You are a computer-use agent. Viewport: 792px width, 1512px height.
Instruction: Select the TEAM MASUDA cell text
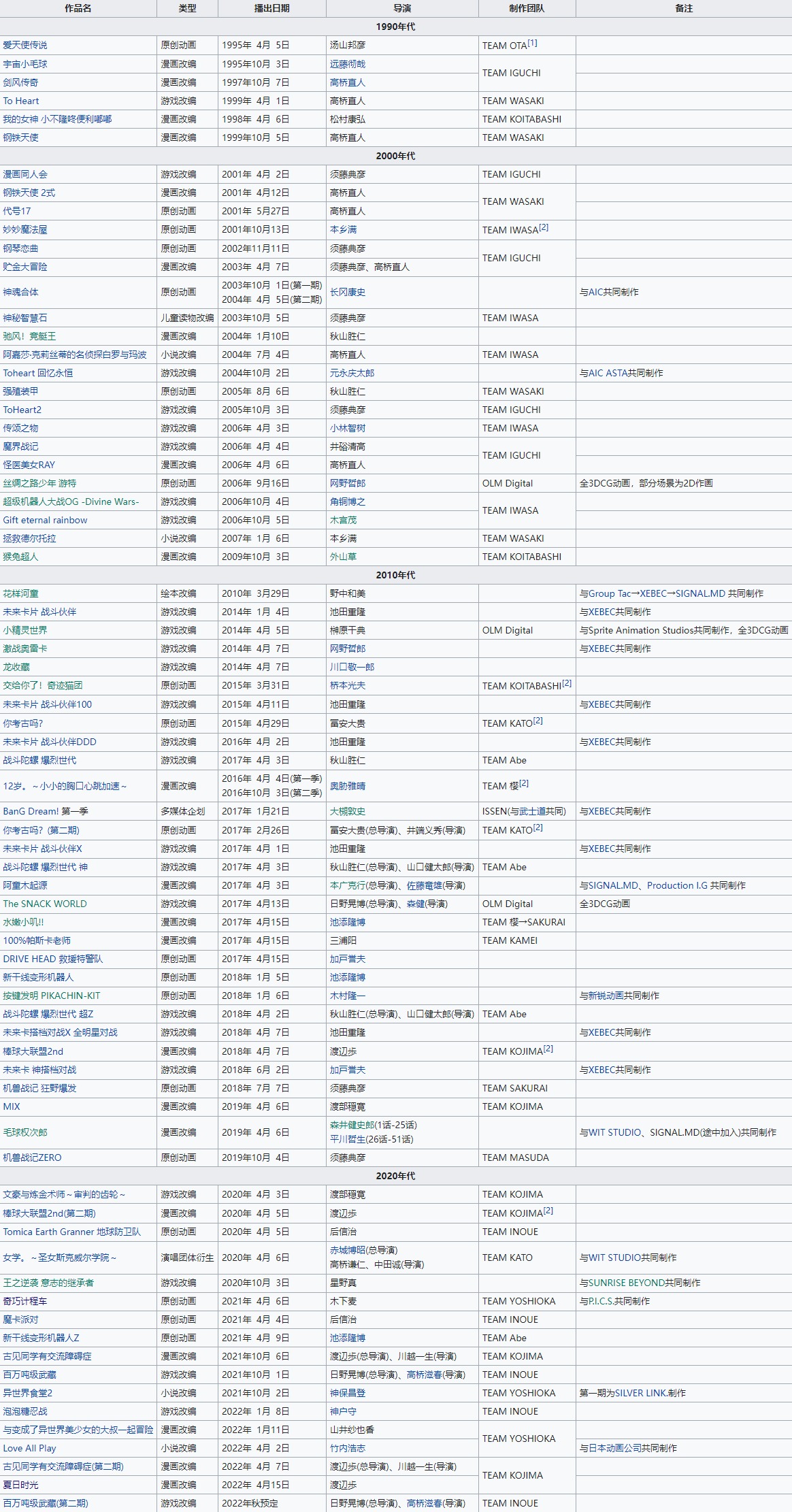[x=516, y=1157]
